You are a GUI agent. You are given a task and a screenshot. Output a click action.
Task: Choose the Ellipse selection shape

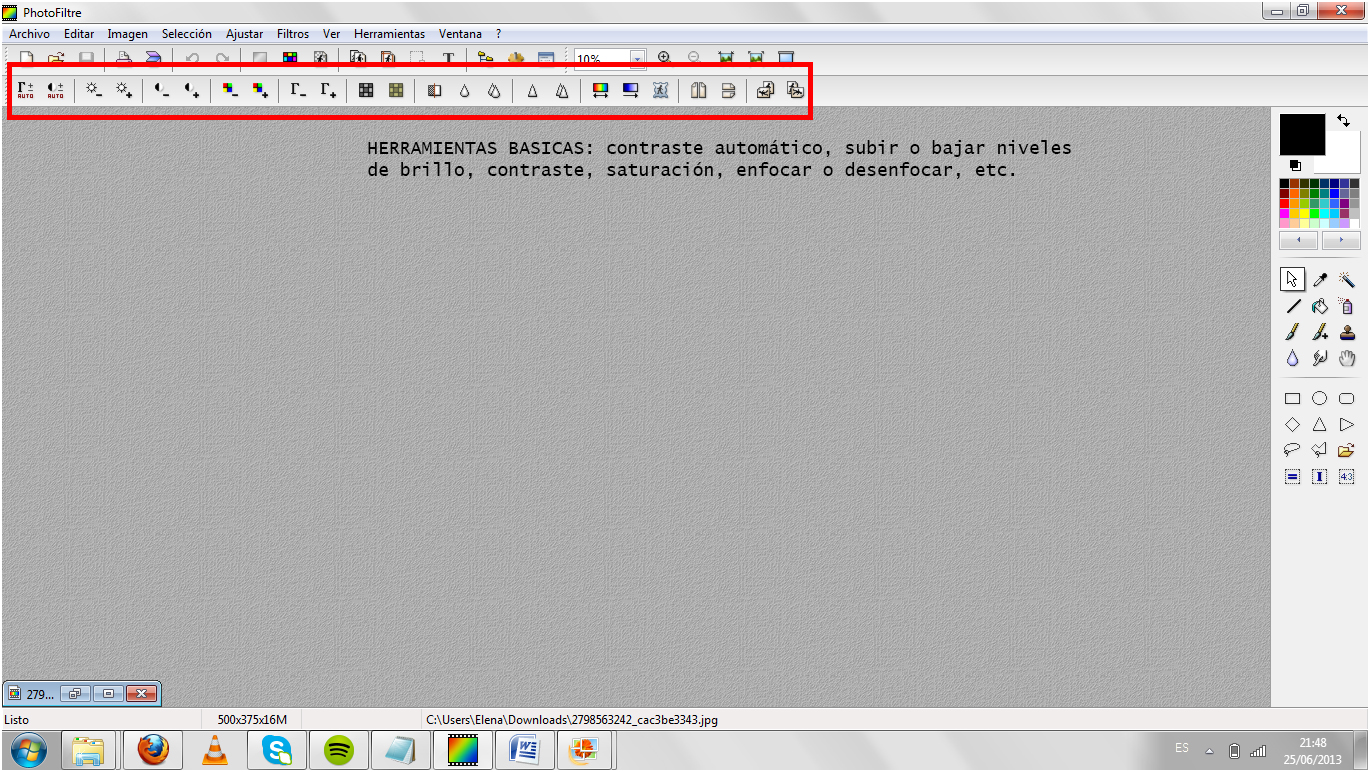[1320, 398]
